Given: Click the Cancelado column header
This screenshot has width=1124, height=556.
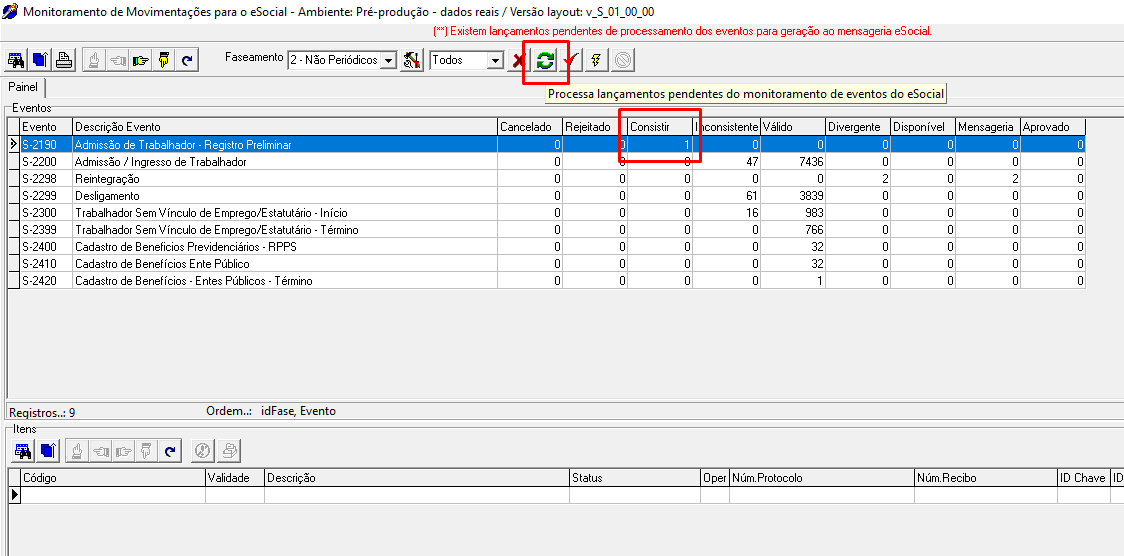Looking at the screenshot, I should 530,127.
